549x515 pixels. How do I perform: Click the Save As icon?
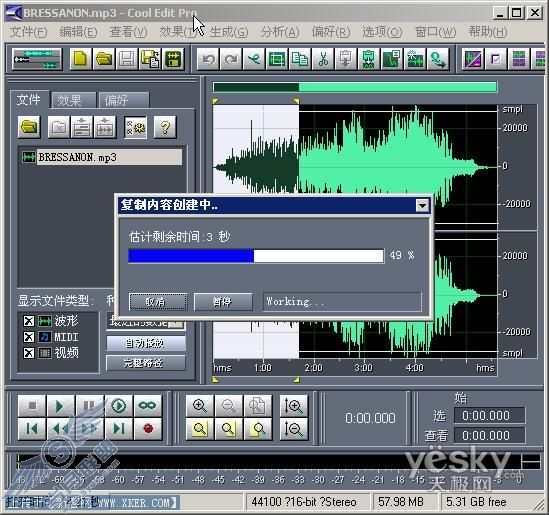[x=150, y=59]
